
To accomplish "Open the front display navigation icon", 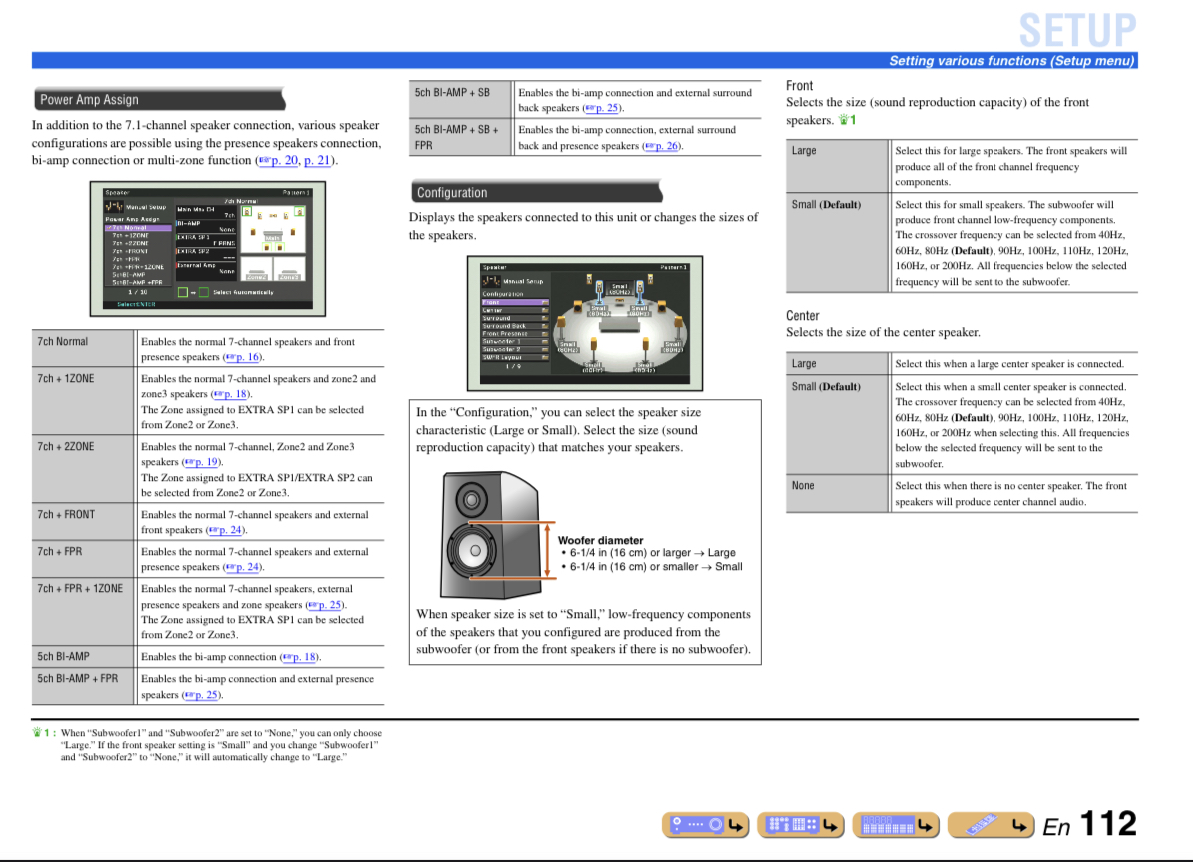I will [895, 824].
